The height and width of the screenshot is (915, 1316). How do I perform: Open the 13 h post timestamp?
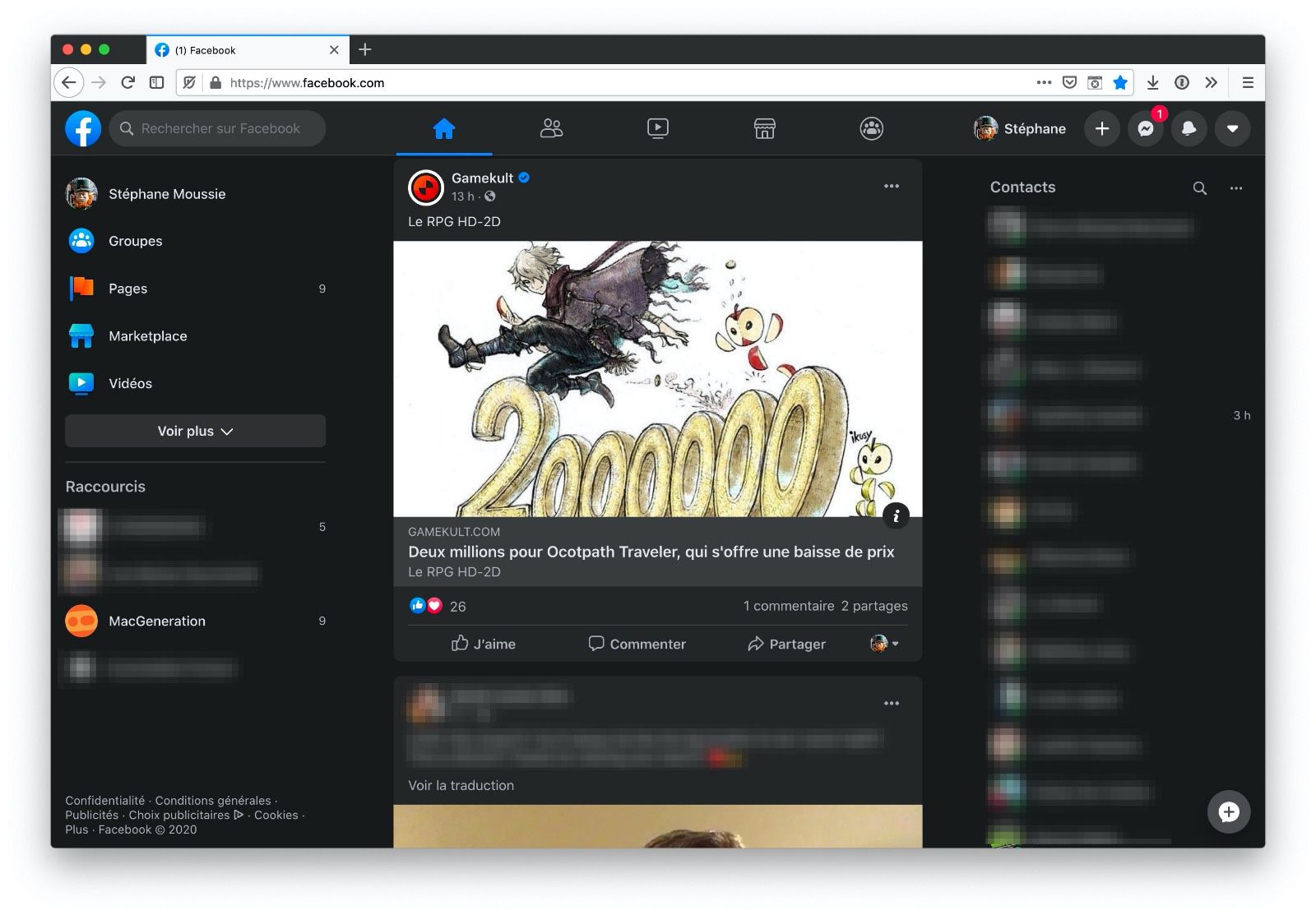click(x=463, y=196)
